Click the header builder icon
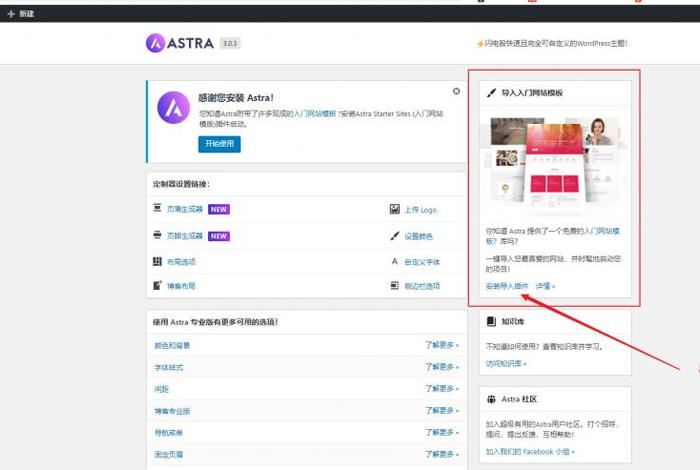The height and width of the screenshot is (470, 700). coord(157,208)
